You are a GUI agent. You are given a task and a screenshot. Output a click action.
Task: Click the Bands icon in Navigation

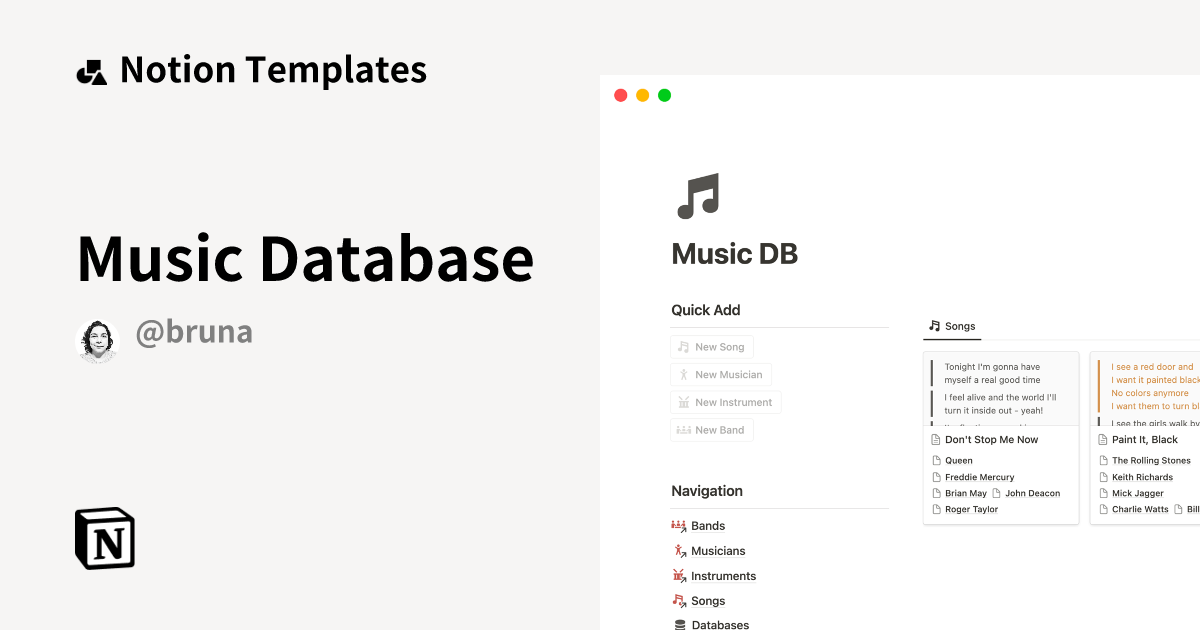[680, 526]
